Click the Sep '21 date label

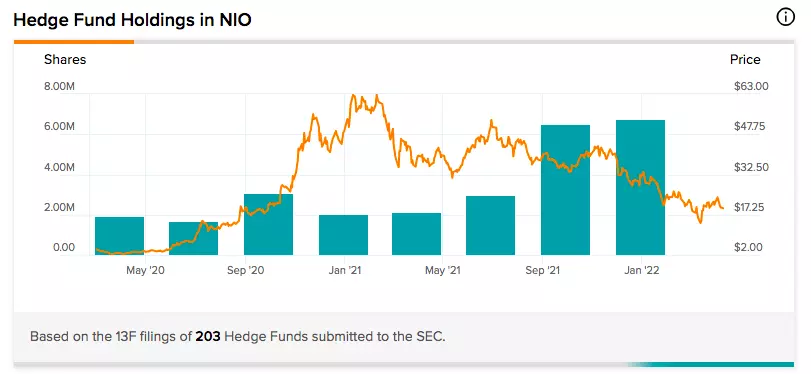(x=543, y=270)
